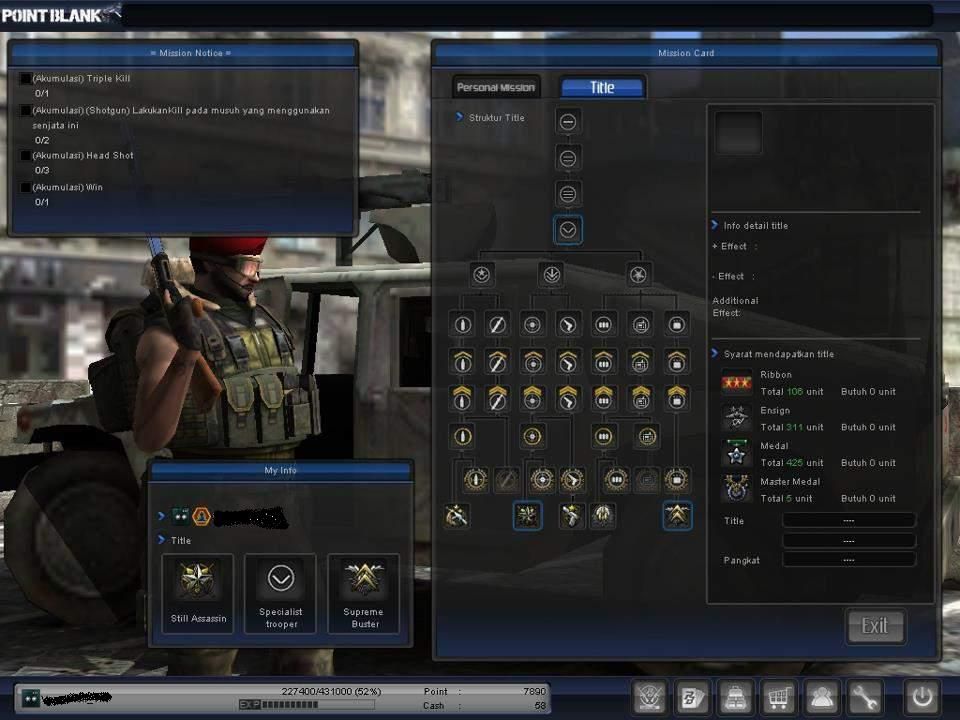Viewport: 960px width, 720px height.
Task: Select the double-chevron crosshair title icon
Action: [532, 399]
